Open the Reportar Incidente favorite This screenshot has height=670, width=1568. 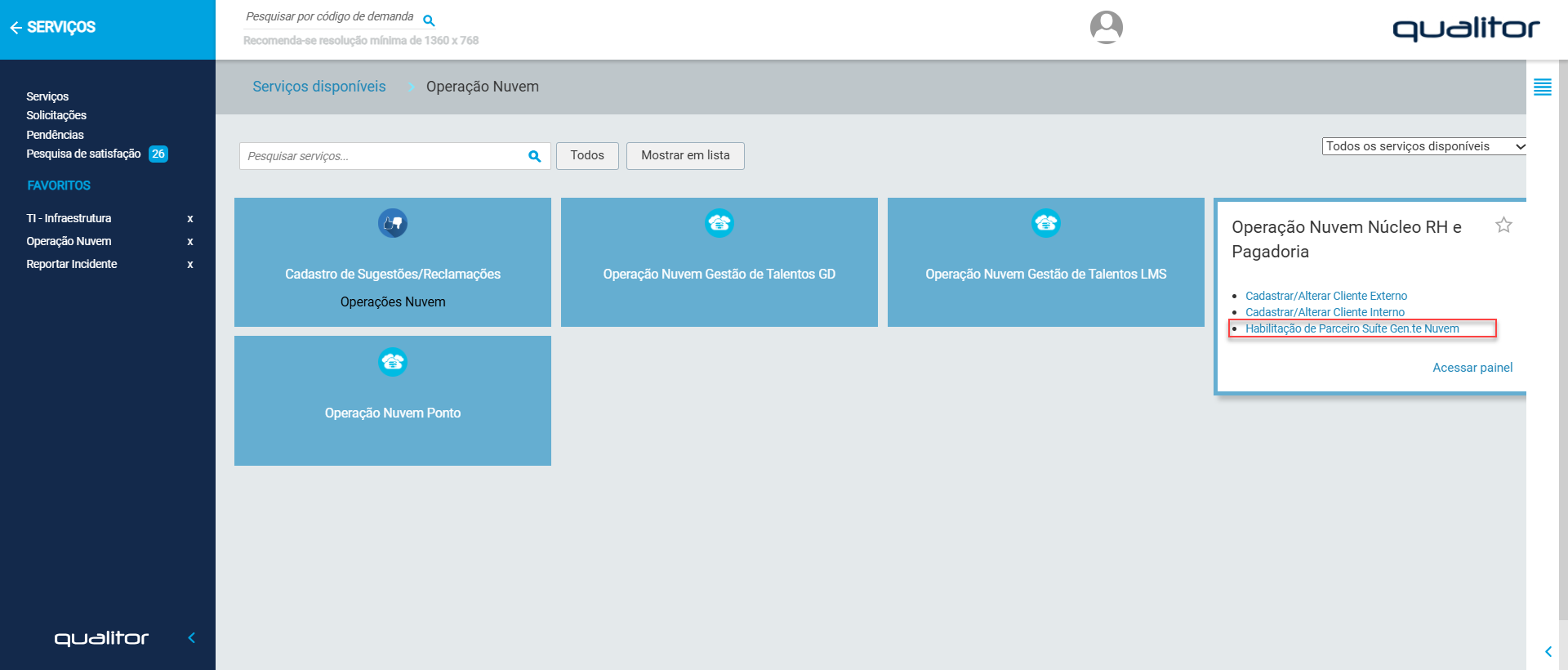(72, 264)
